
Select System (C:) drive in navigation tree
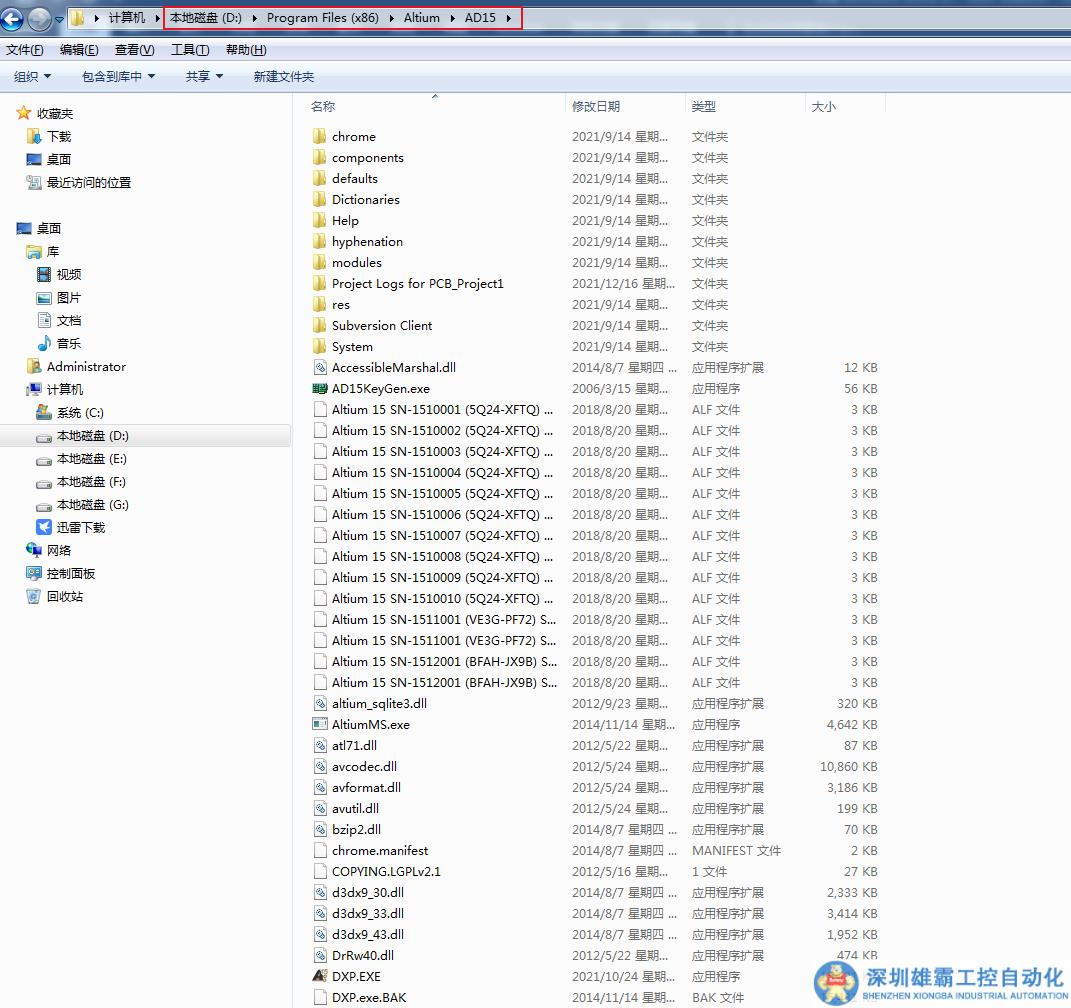coord(80,413)
